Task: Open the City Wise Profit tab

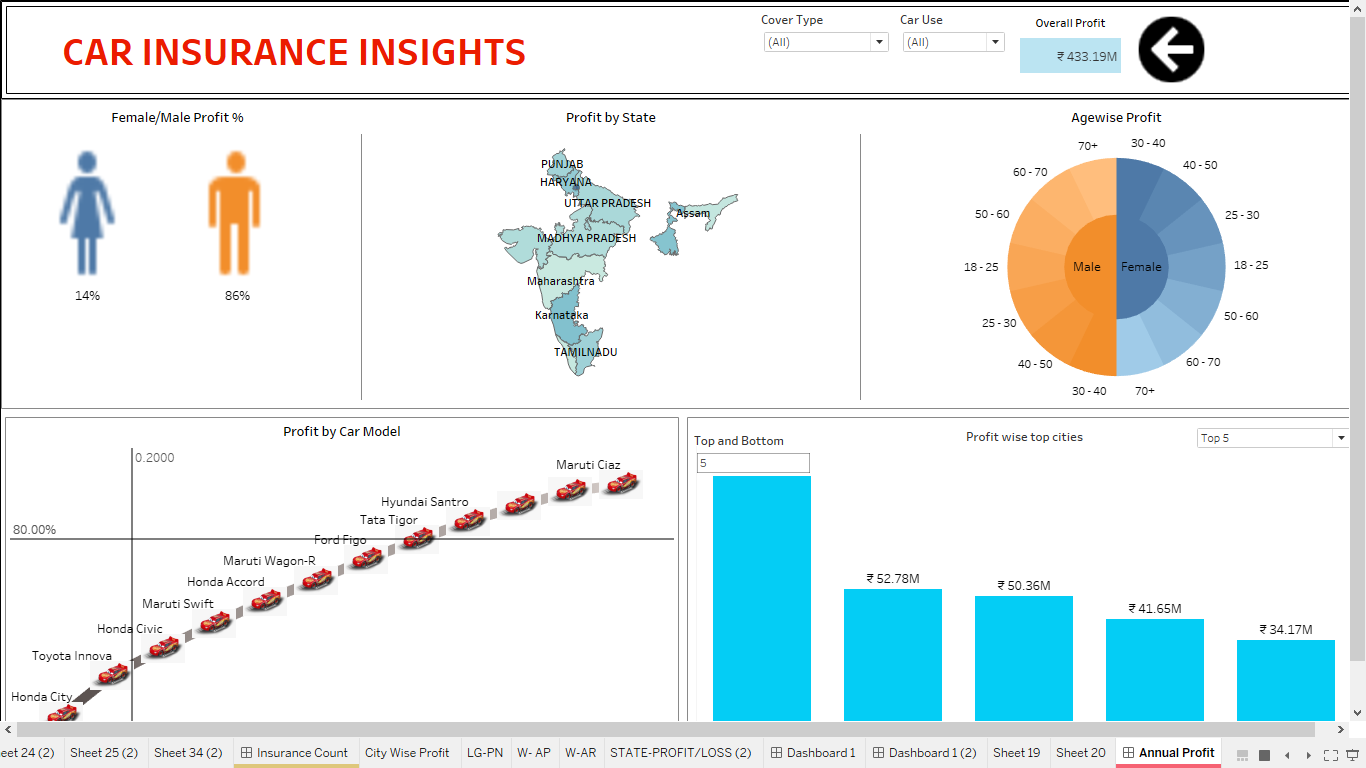Action: pyautogui.click(x=407, y=753)
